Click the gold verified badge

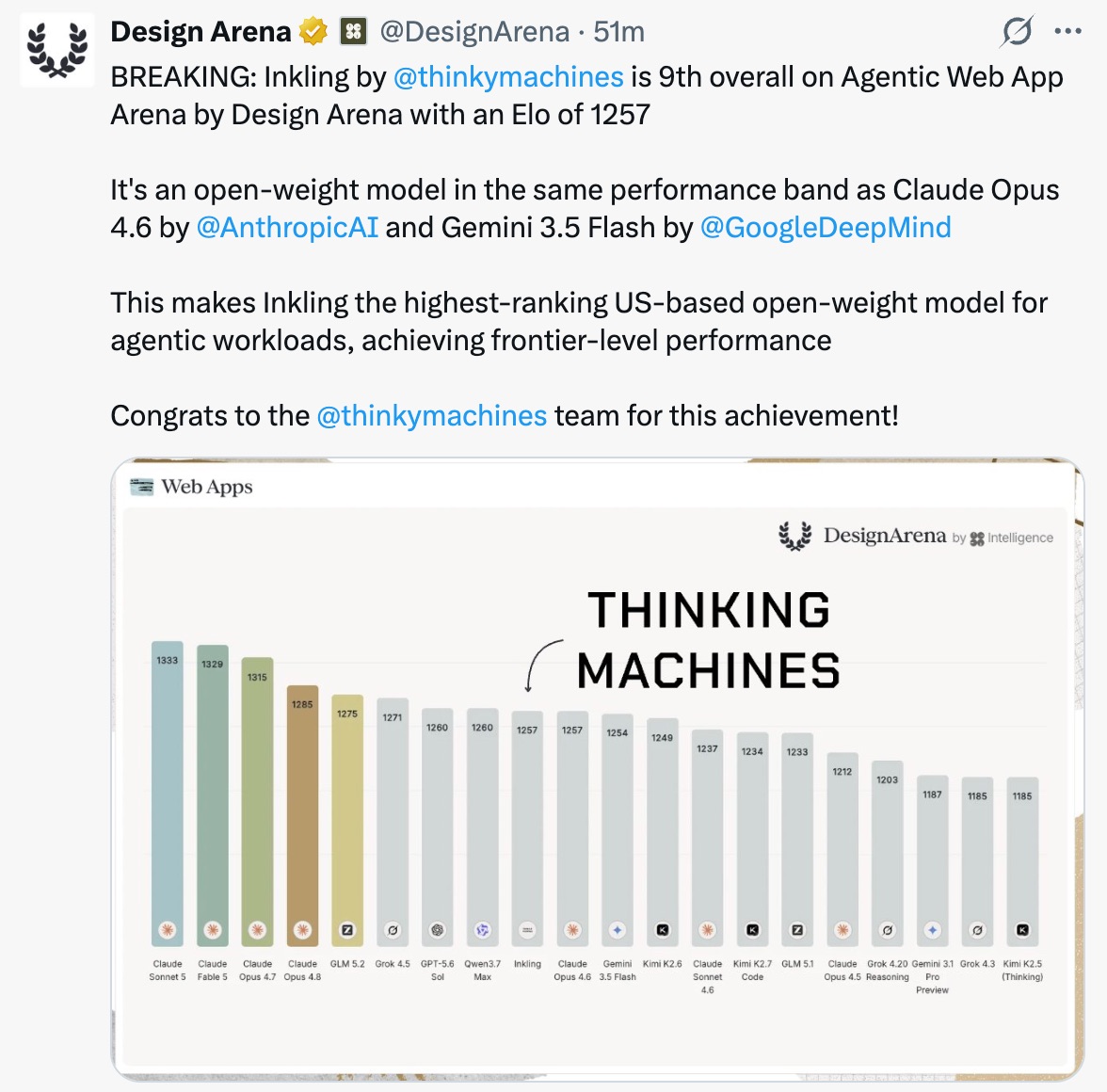point(313,32)
